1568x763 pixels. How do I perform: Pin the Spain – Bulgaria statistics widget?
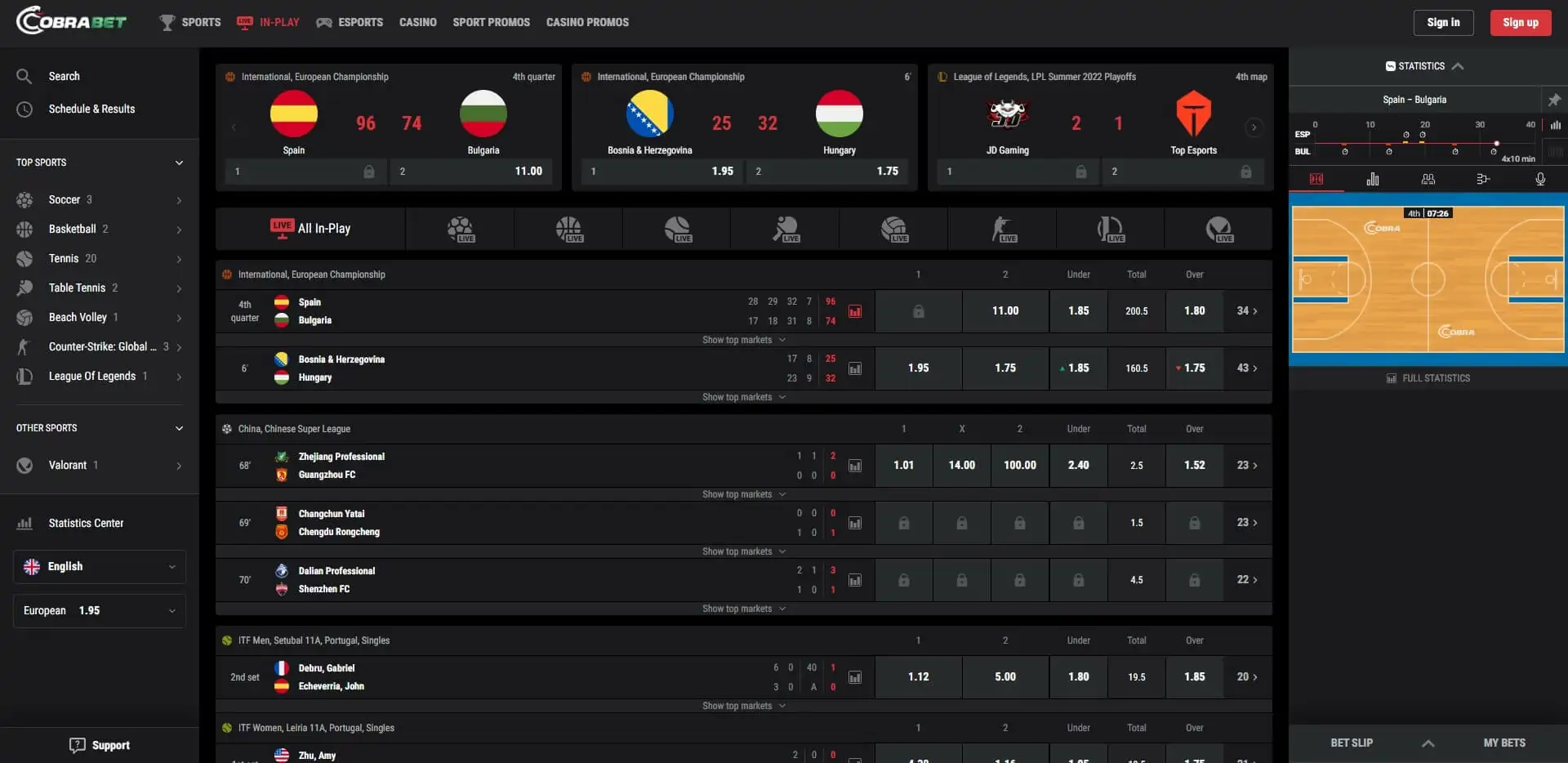tap(1555, 99)
